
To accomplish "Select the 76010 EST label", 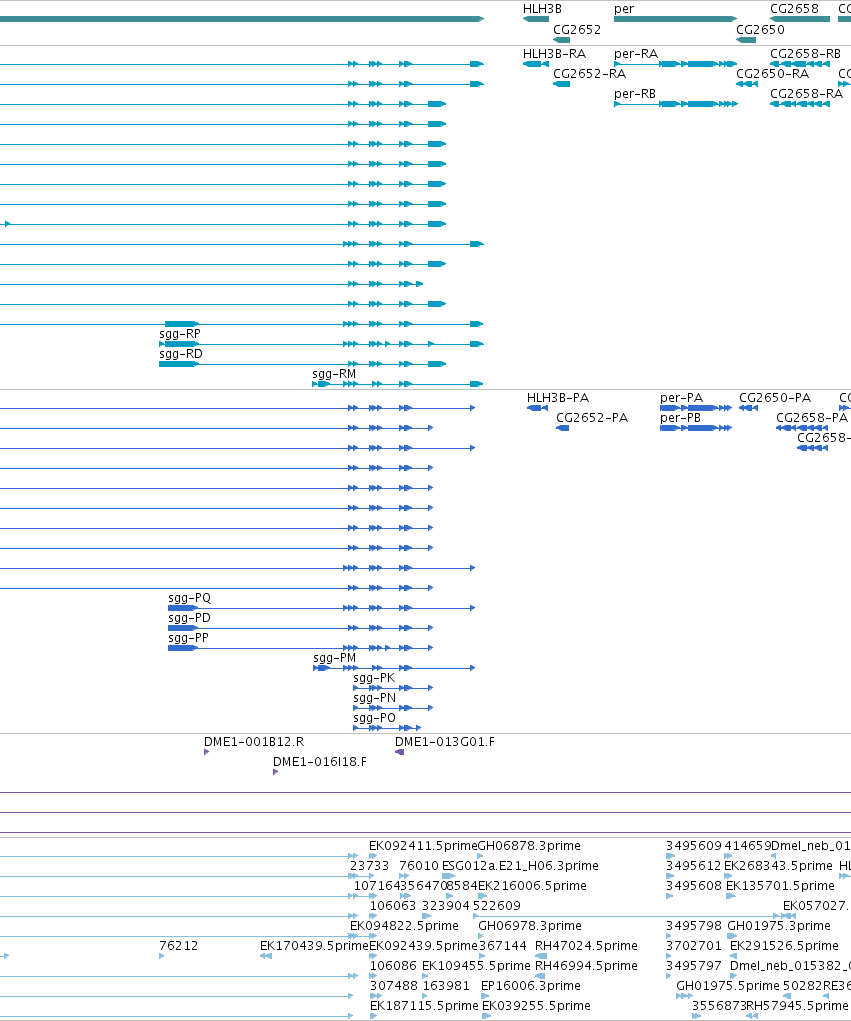I will tap(419, 866).
